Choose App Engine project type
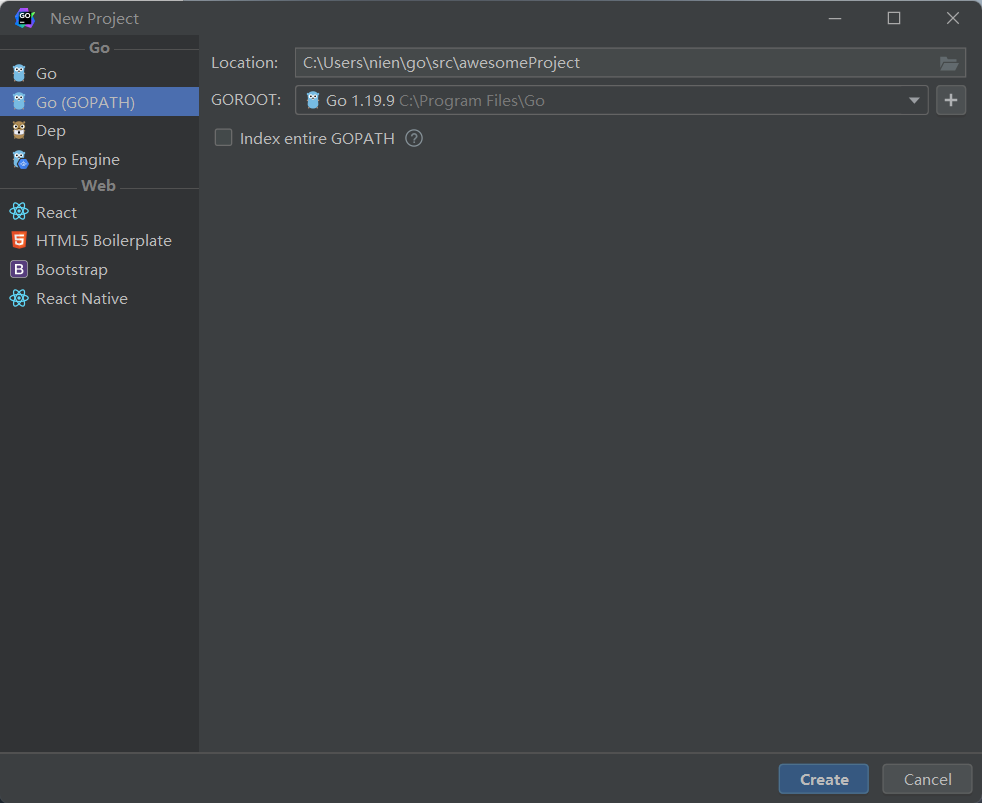The image size is (982, 803). 99,159
